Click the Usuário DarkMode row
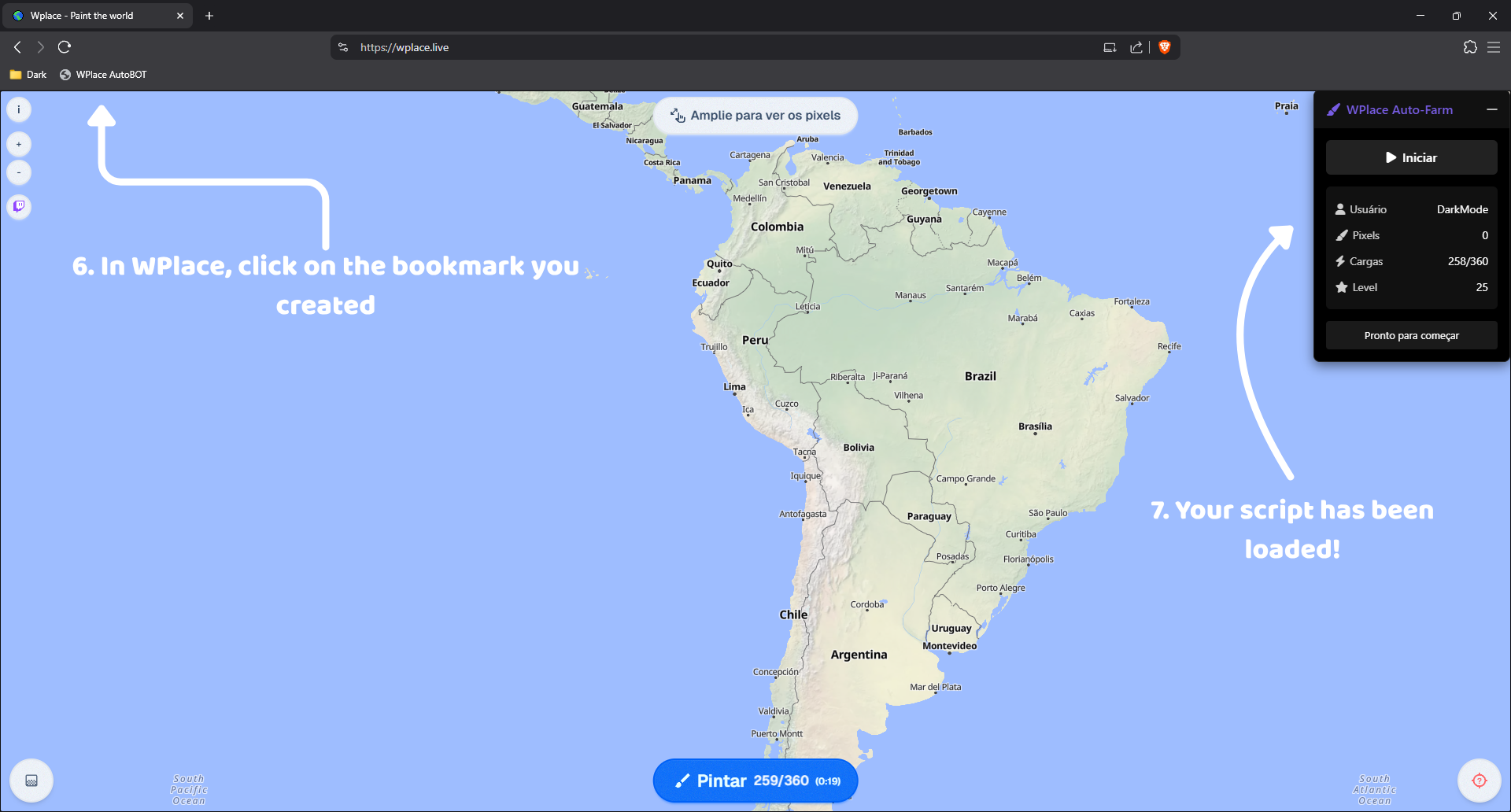Image resolution: width=1511 pixels, height=812 pixels. tap(1412, 209)
